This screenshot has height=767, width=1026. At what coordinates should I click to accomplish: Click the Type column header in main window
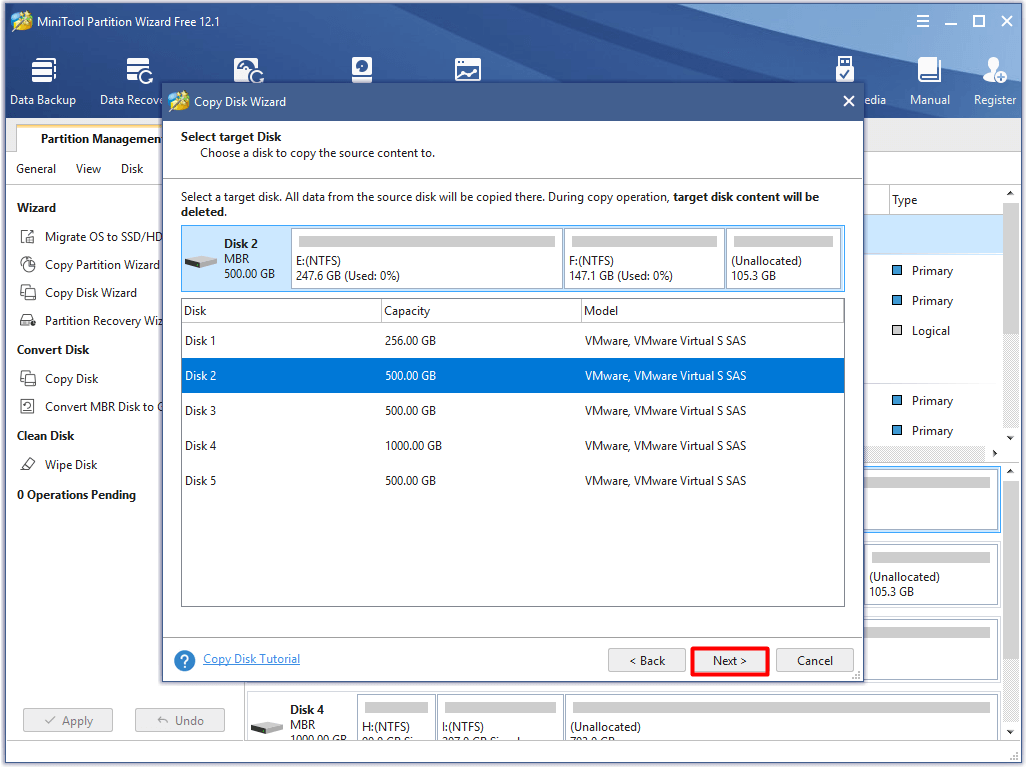[x=946, y=200]
